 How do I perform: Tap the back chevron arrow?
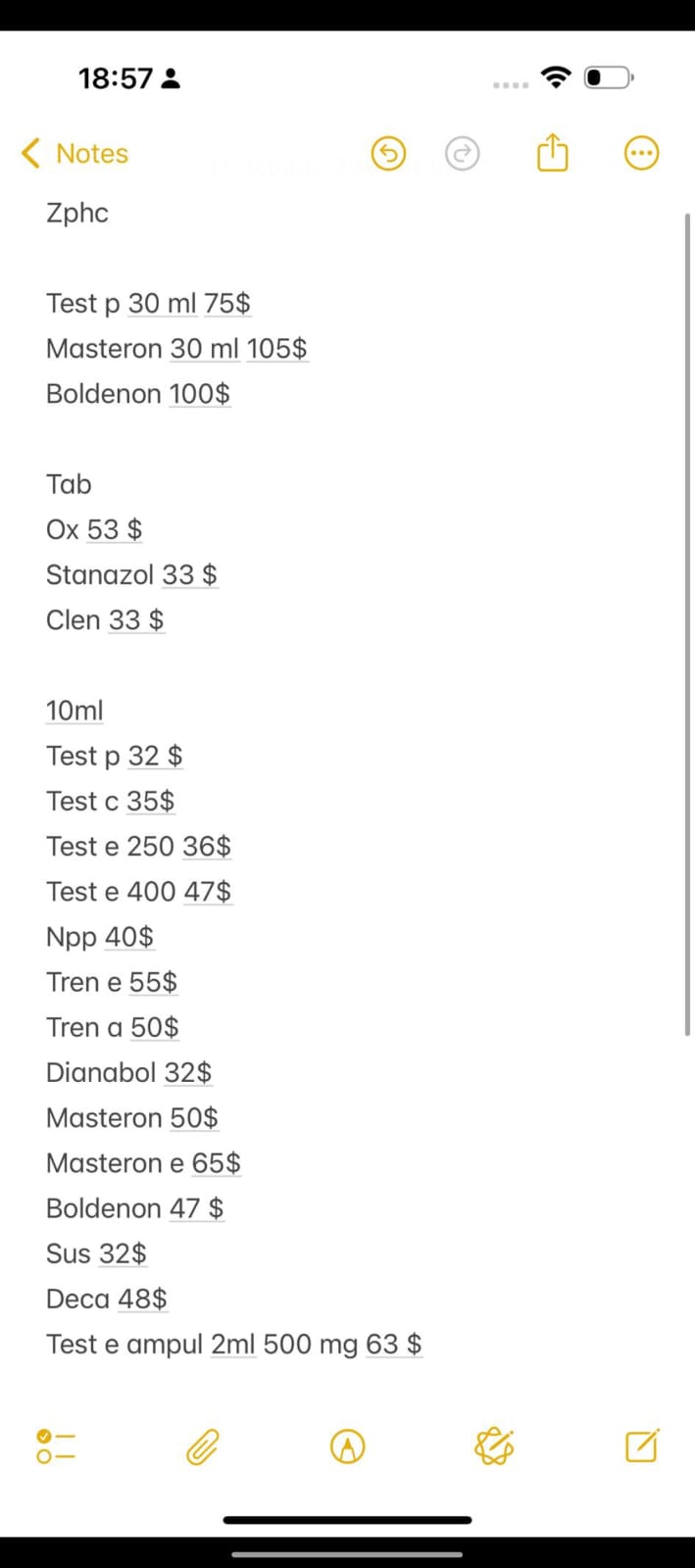pos(31,154)
